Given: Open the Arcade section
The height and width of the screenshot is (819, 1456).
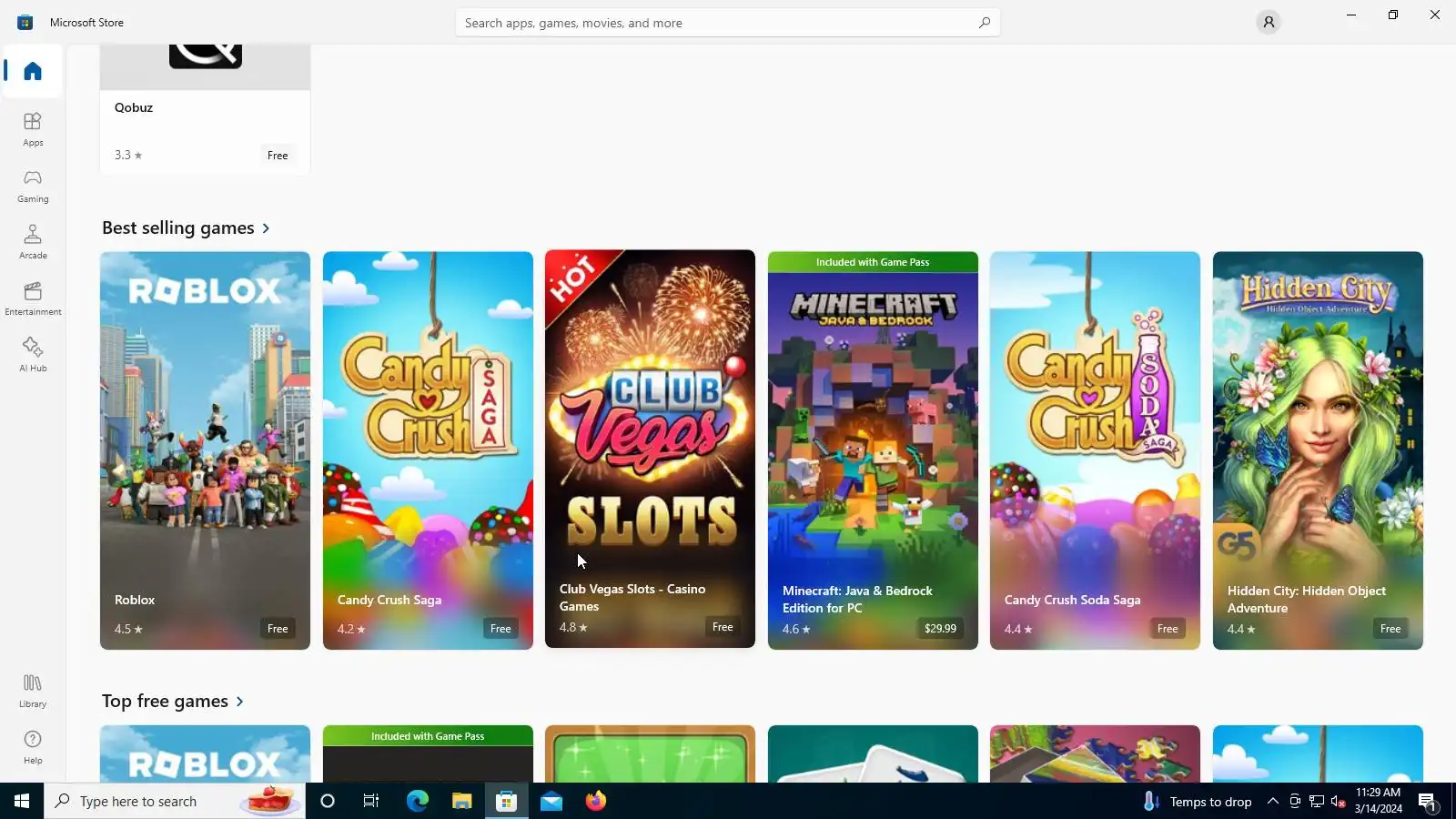Looking at the screenshot, I should [33, 242].
